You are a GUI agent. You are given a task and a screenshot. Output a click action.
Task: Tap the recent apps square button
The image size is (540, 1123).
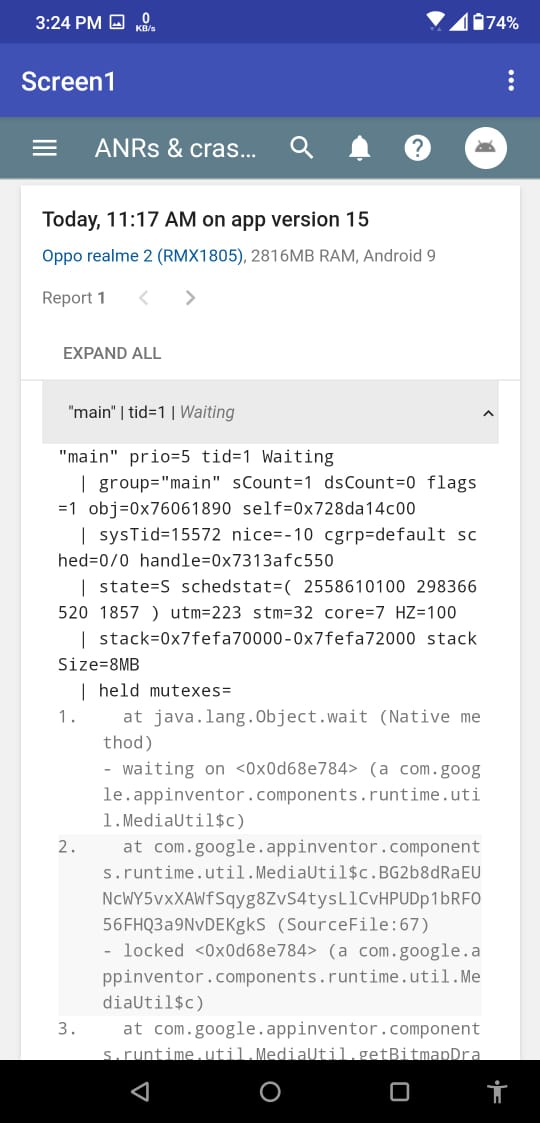(399, 1091)
